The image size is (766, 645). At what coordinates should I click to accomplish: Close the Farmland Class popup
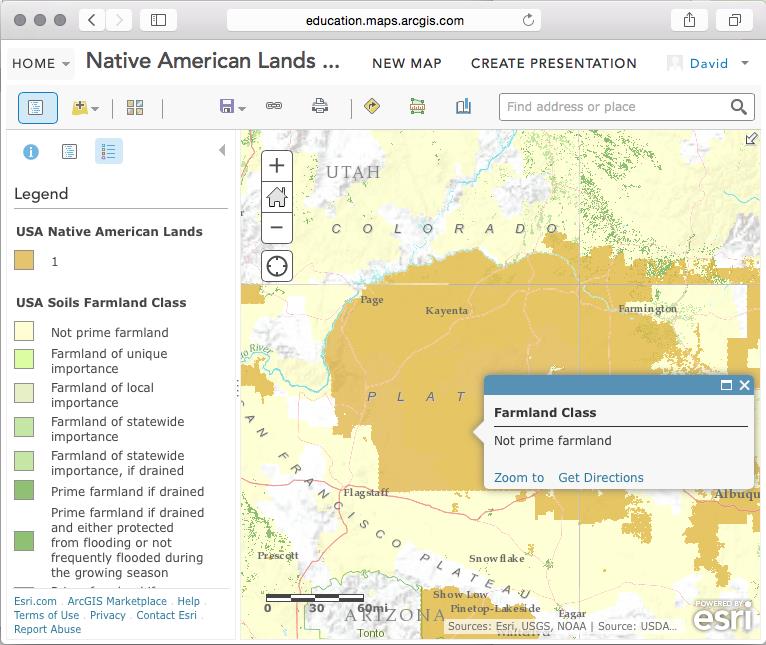pos(745,385)
